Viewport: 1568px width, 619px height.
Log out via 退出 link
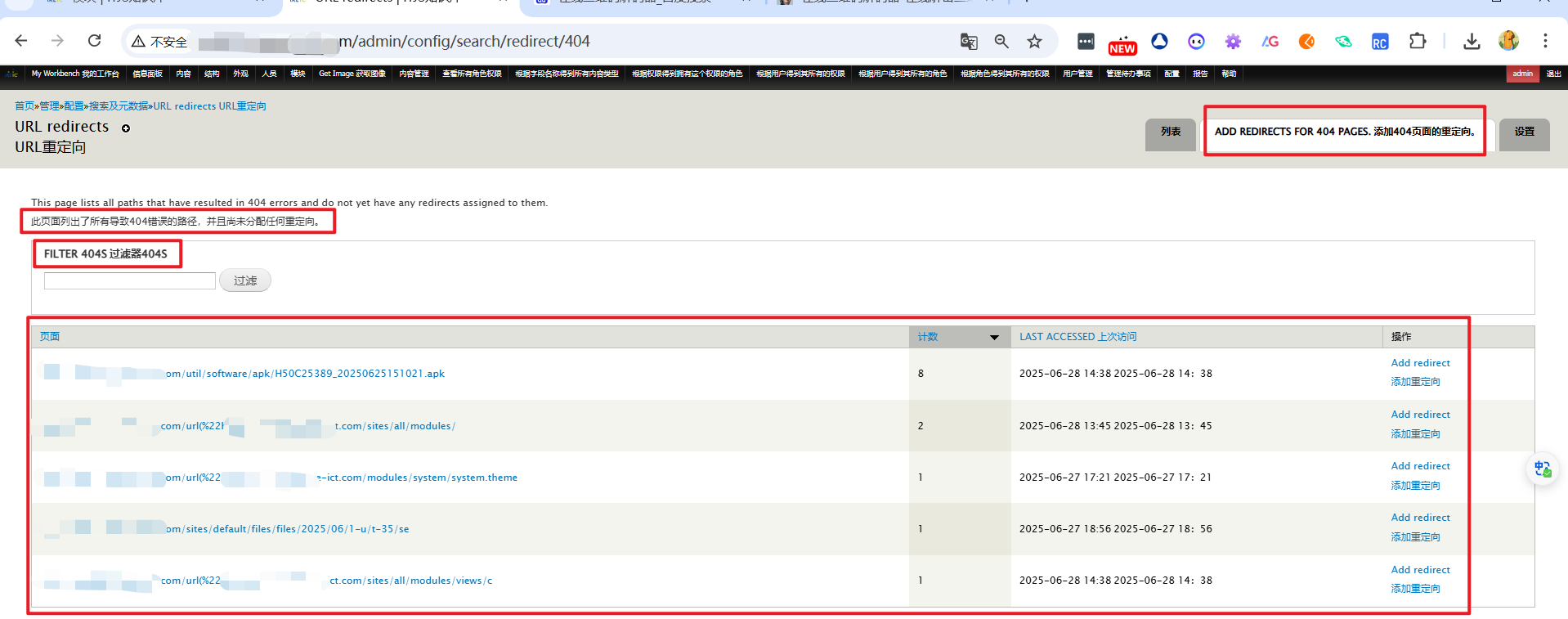1553,74
